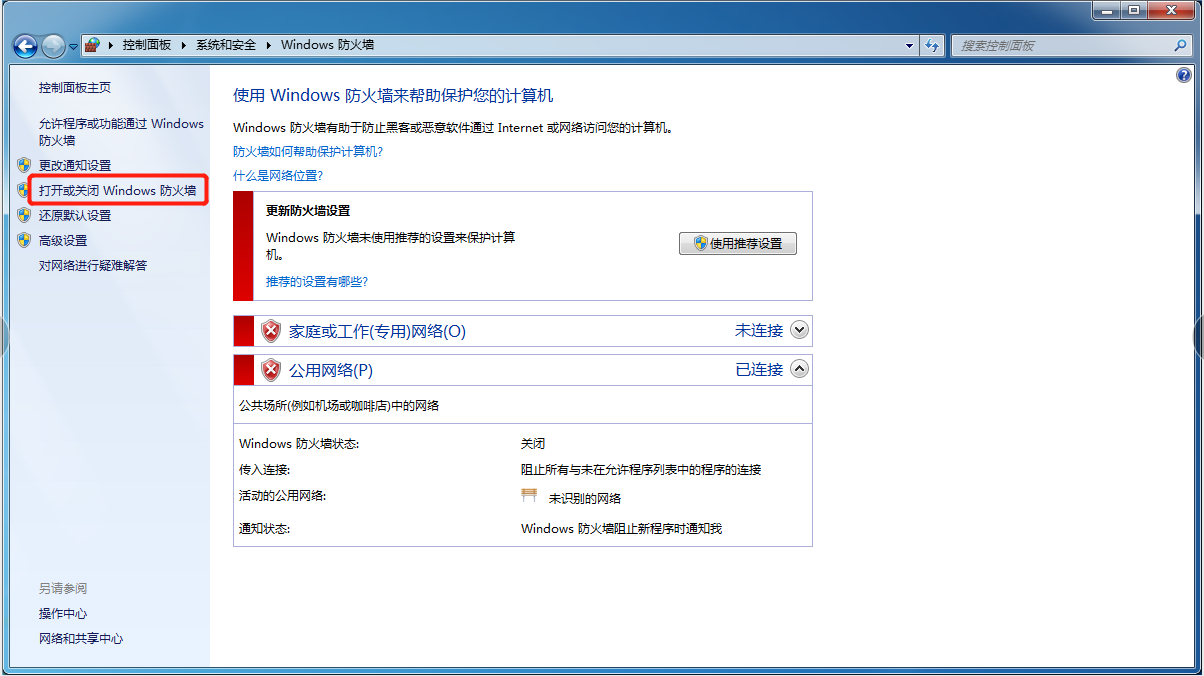Select 控制面板 in the breadcrumb path
This screenshot has height=676, width=1204.
tap(147, 45)
